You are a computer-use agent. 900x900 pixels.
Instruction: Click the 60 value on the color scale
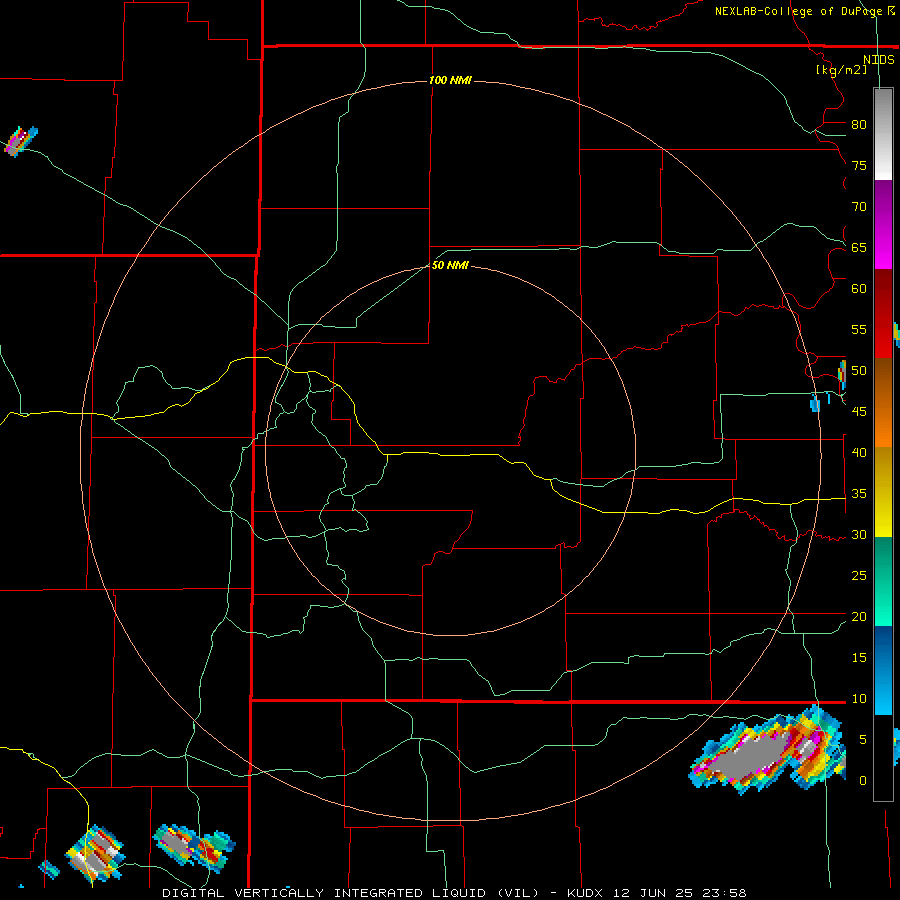point(859,289)
